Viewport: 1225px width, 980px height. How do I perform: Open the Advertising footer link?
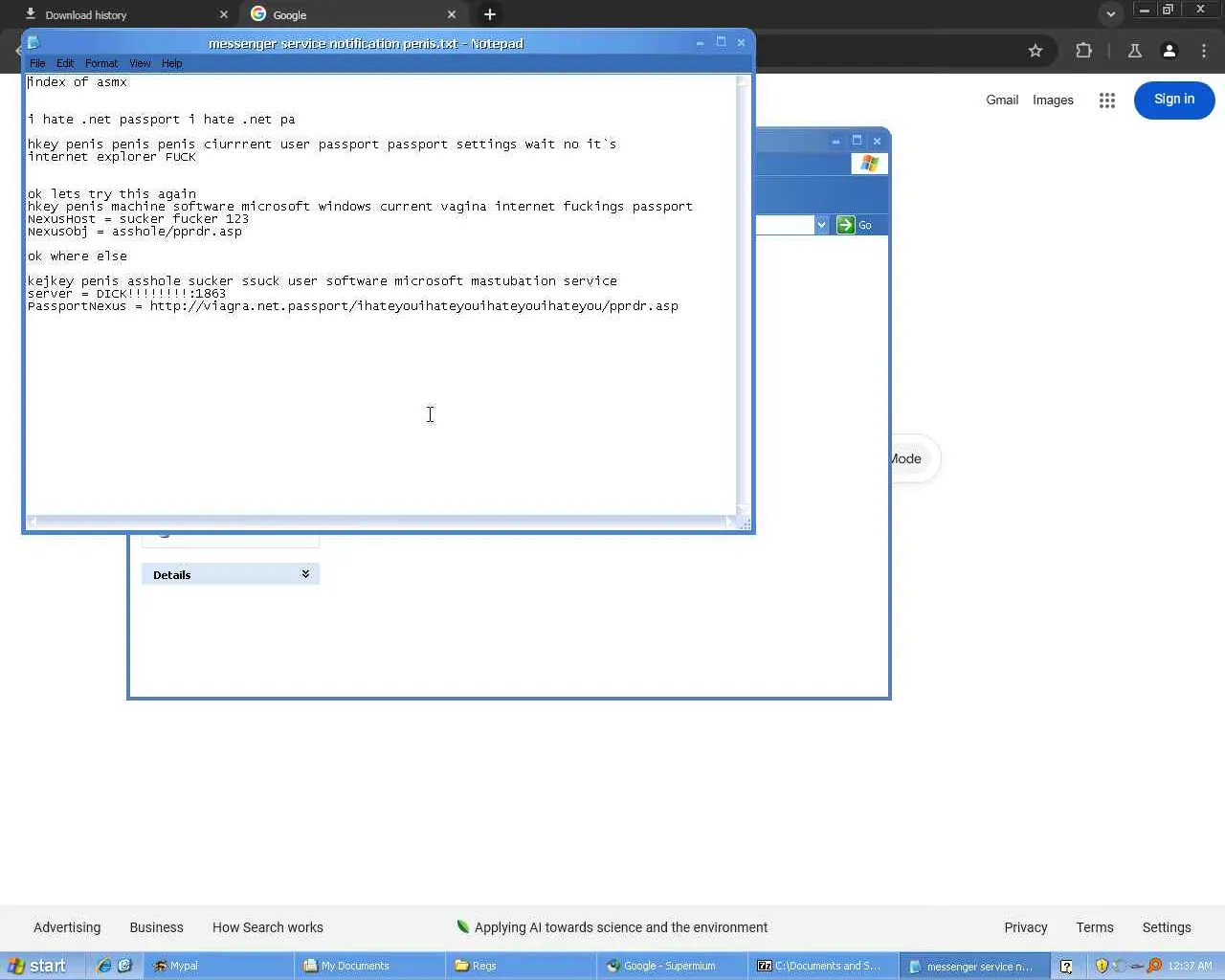pyautogui.click(x=67, y=927)
